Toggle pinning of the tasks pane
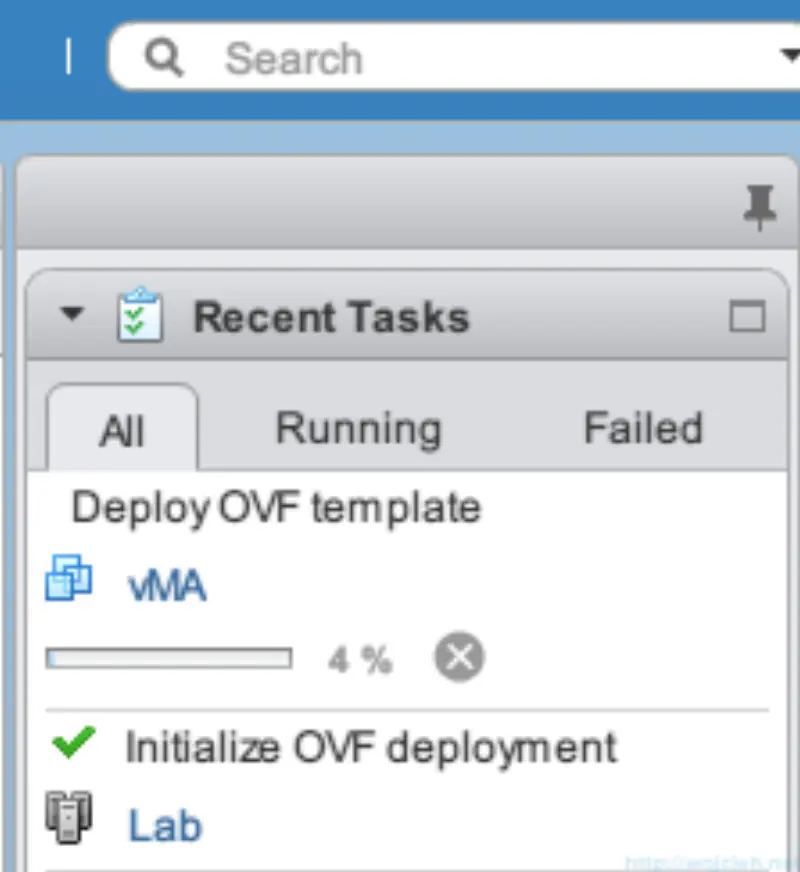 pos(762,205)
